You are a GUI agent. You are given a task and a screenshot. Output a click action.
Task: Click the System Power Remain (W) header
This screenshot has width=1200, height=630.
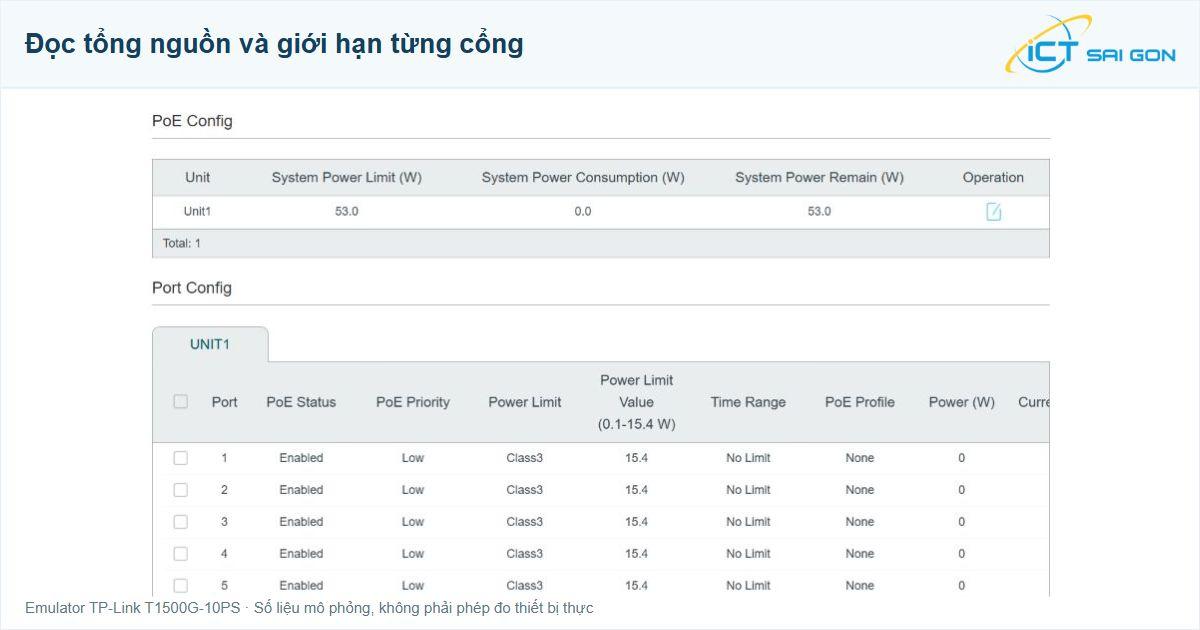pyautogui.click(x=819, y=178)
